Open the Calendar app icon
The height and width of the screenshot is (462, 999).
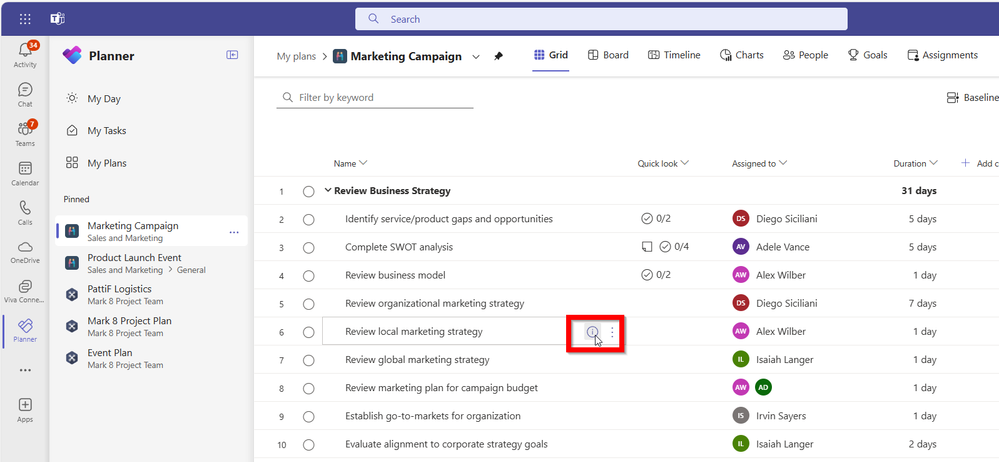tap(25, 173)
